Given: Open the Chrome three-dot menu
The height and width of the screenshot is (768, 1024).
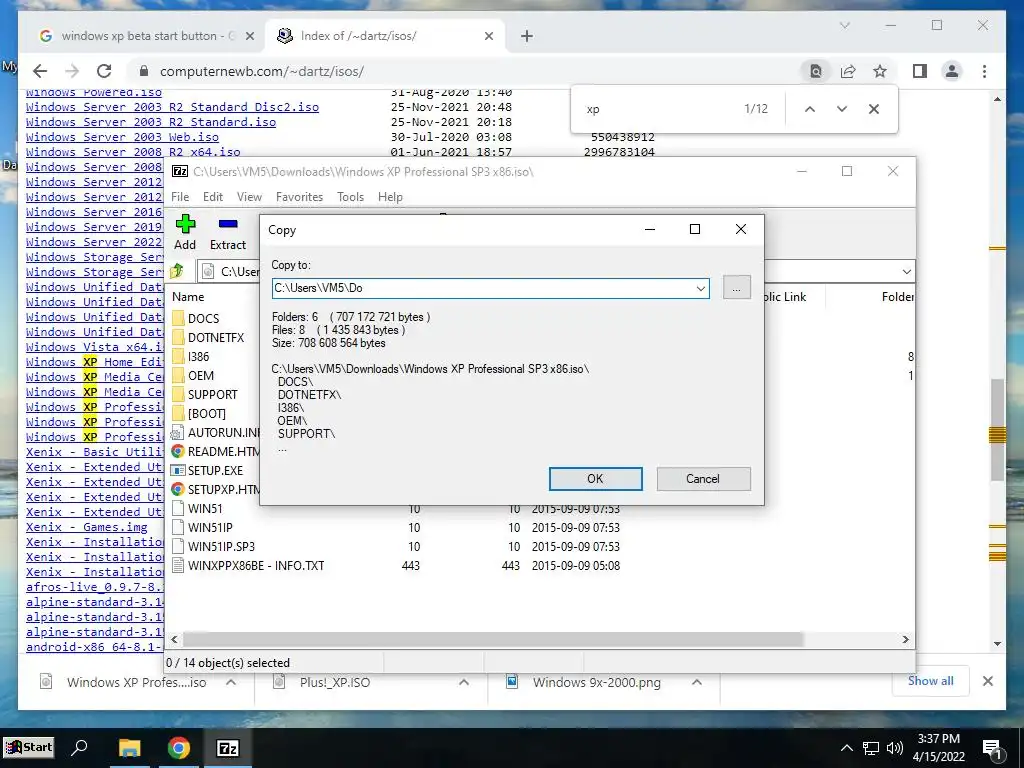Looking at the screenshot, I should pyautogui.click(x=984, y=71).
